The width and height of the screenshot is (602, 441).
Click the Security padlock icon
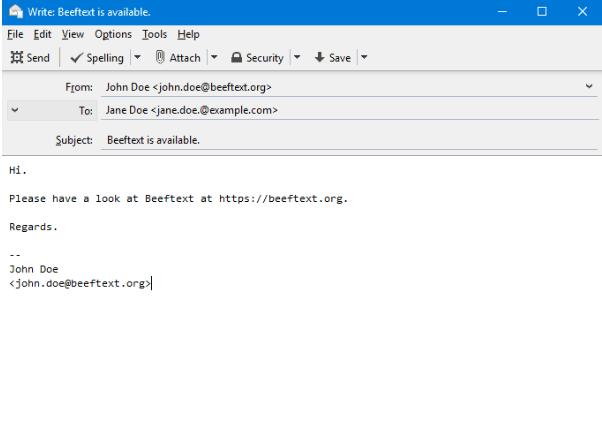(236, 58)
